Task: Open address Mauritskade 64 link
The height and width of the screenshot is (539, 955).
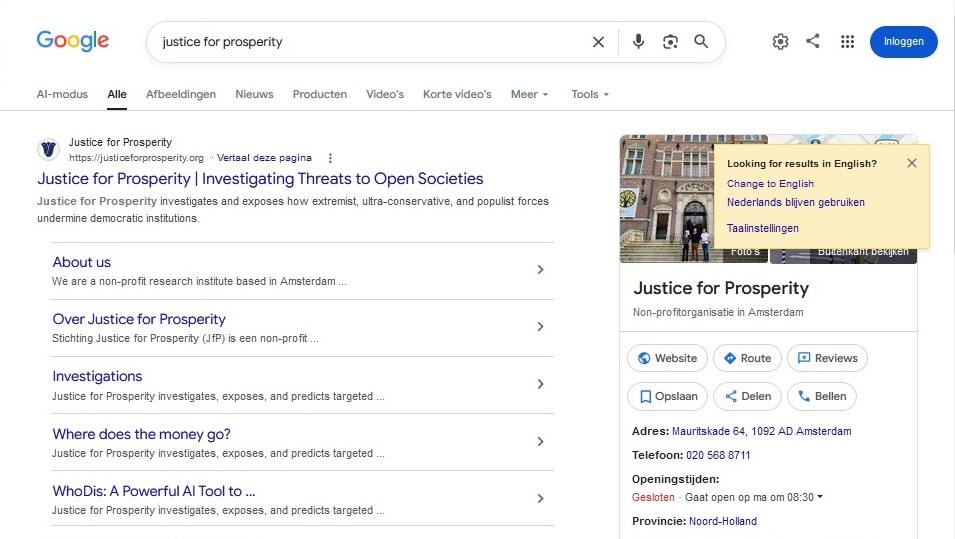Action: point(761,431)
